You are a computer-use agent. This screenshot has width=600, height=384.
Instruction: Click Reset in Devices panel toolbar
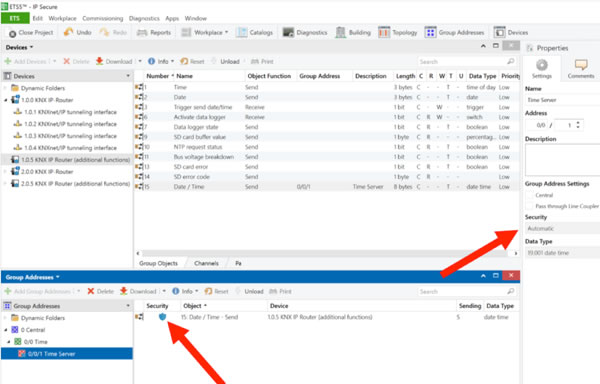click(192, 62)
